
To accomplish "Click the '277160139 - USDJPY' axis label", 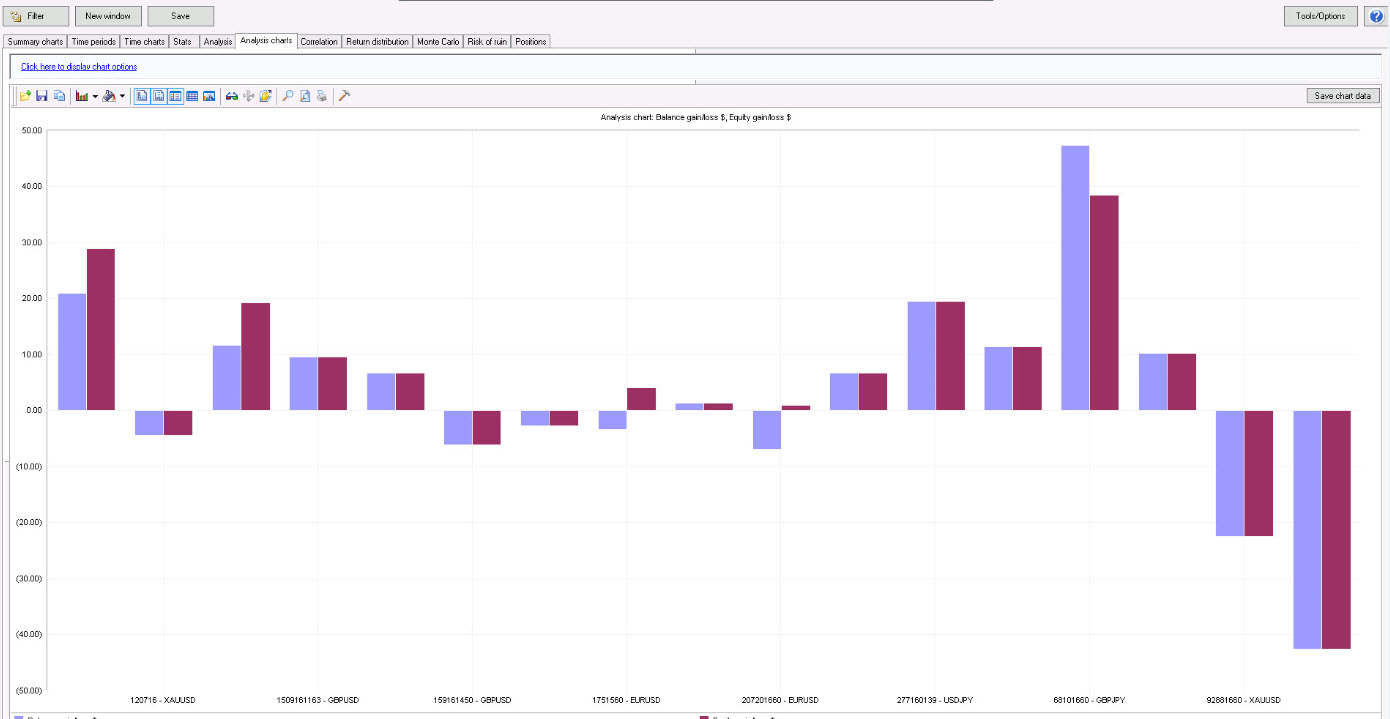I will pos(935,700).
